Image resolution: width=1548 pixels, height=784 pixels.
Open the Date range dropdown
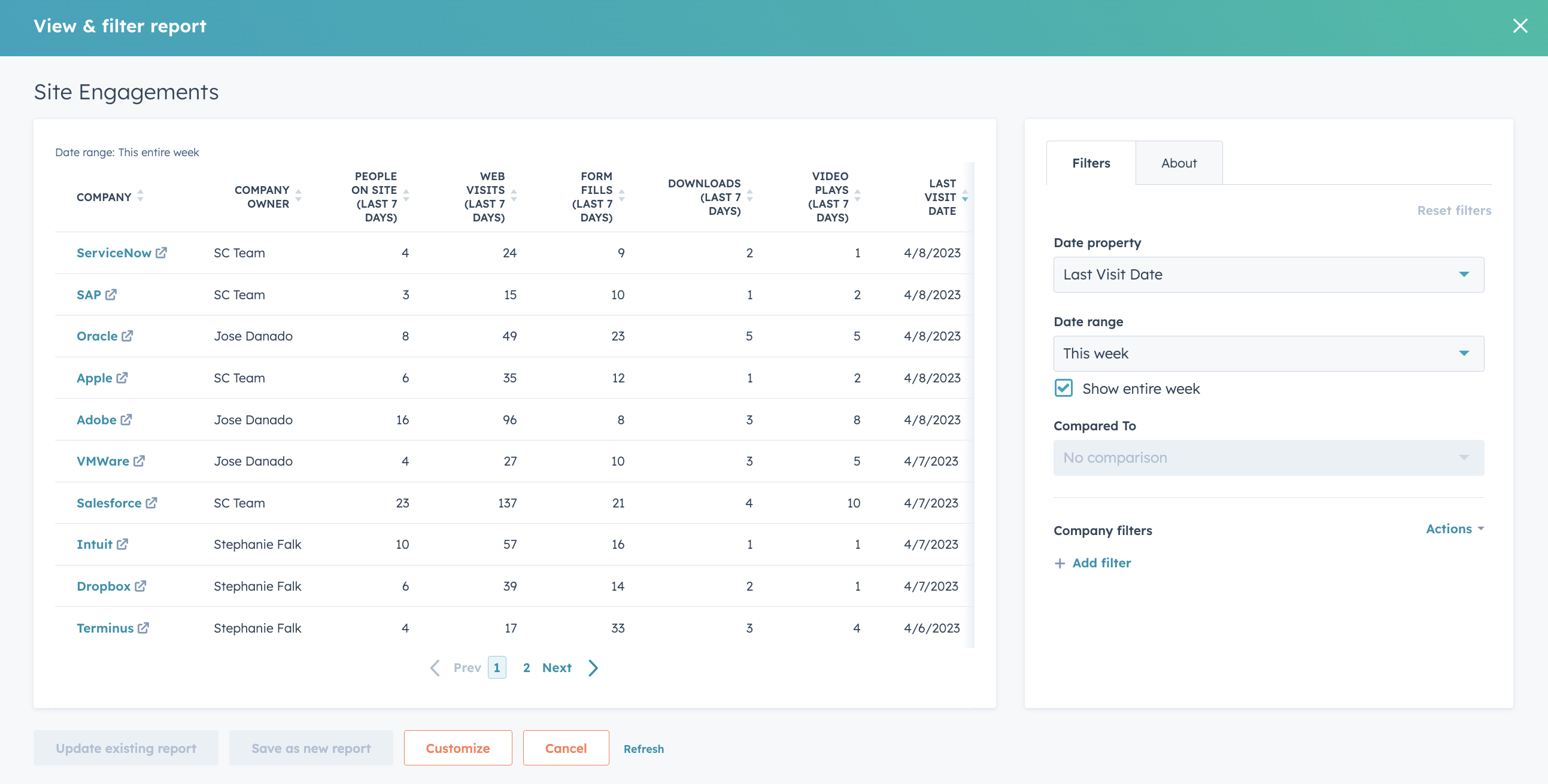pyautogui.click(x=1268, y=354)
